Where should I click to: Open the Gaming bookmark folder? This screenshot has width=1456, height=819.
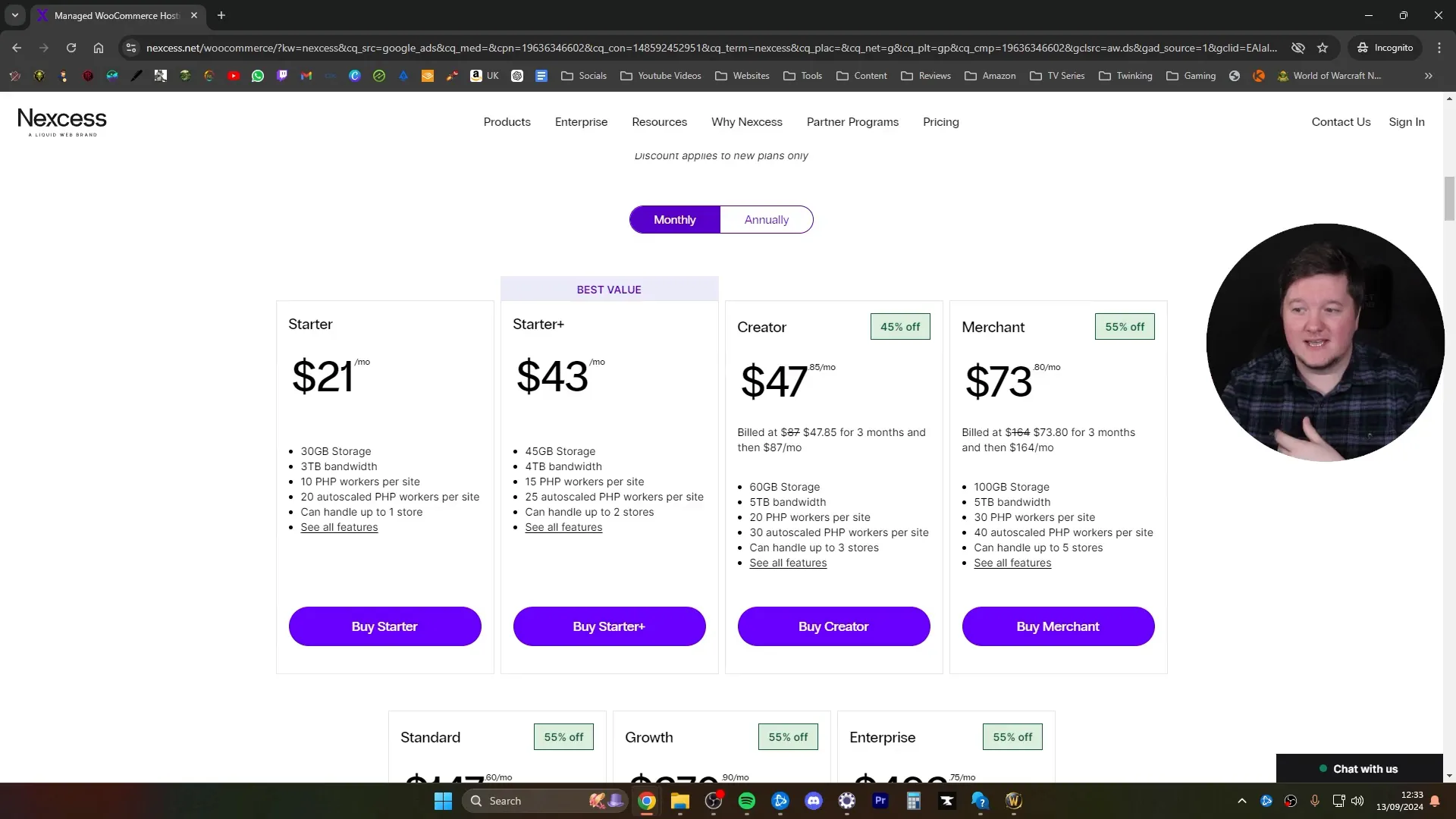click(1191, 76)
